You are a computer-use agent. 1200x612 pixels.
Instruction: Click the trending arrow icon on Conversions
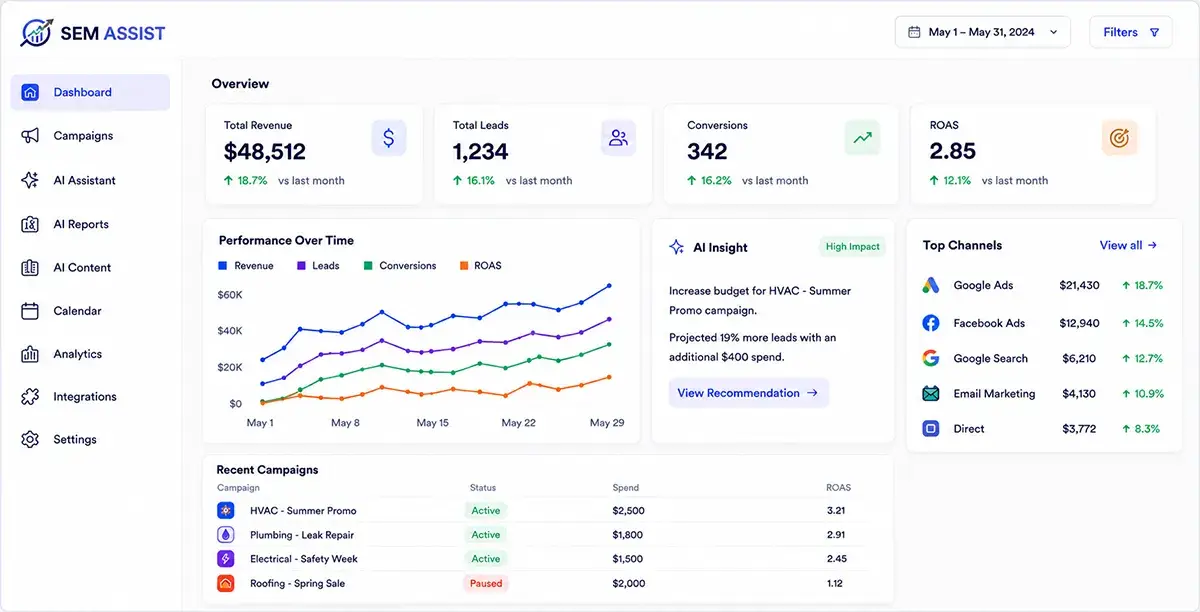(862, 138)
